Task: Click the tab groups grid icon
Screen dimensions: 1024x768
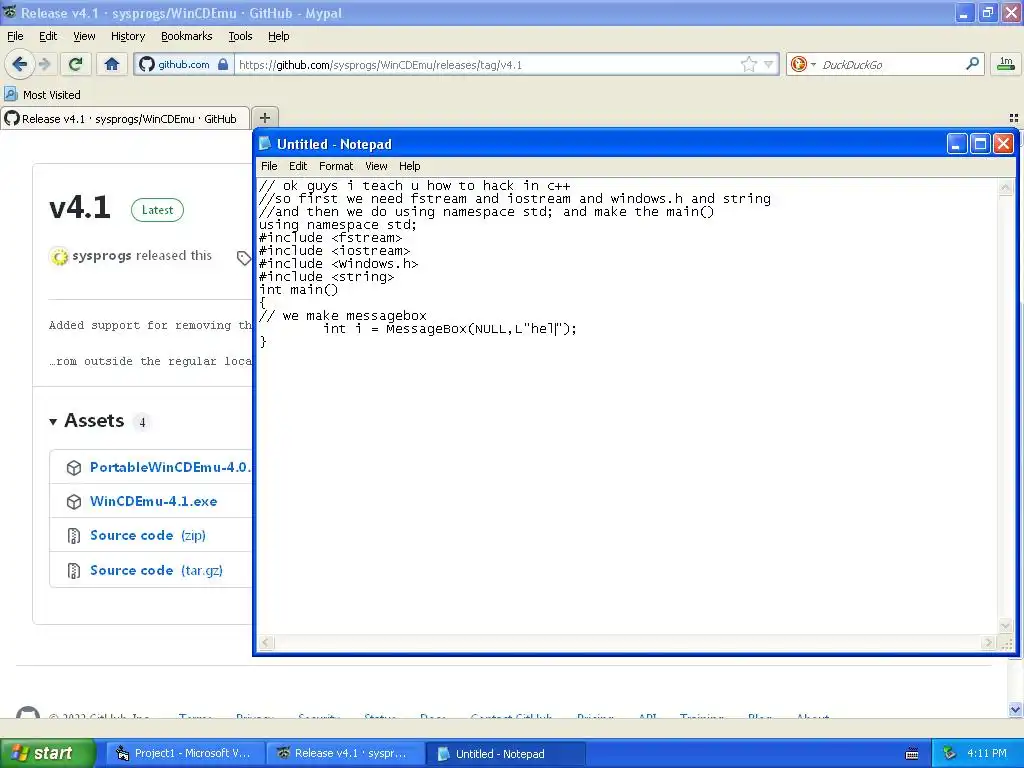Action: pyautogui.click(x=1014, y=118)
